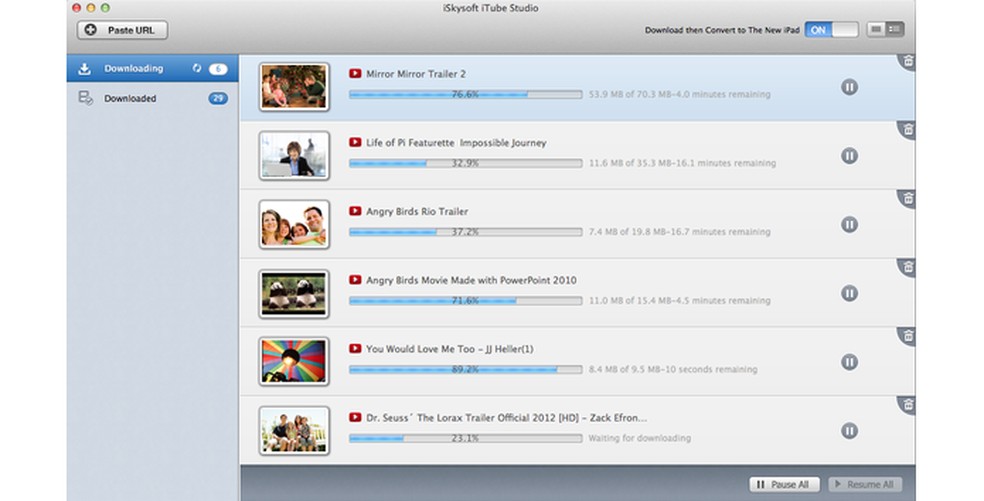984x501 pixels.
Task: Pause Dr. Seuss' The Lorax Trailer download
Action: 849,431
